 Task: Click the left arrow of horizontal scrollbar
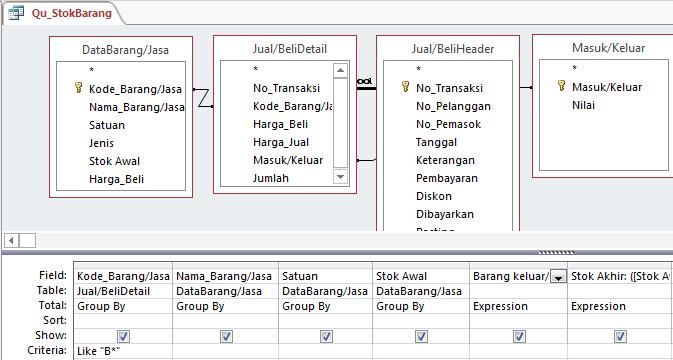(12, 241)
